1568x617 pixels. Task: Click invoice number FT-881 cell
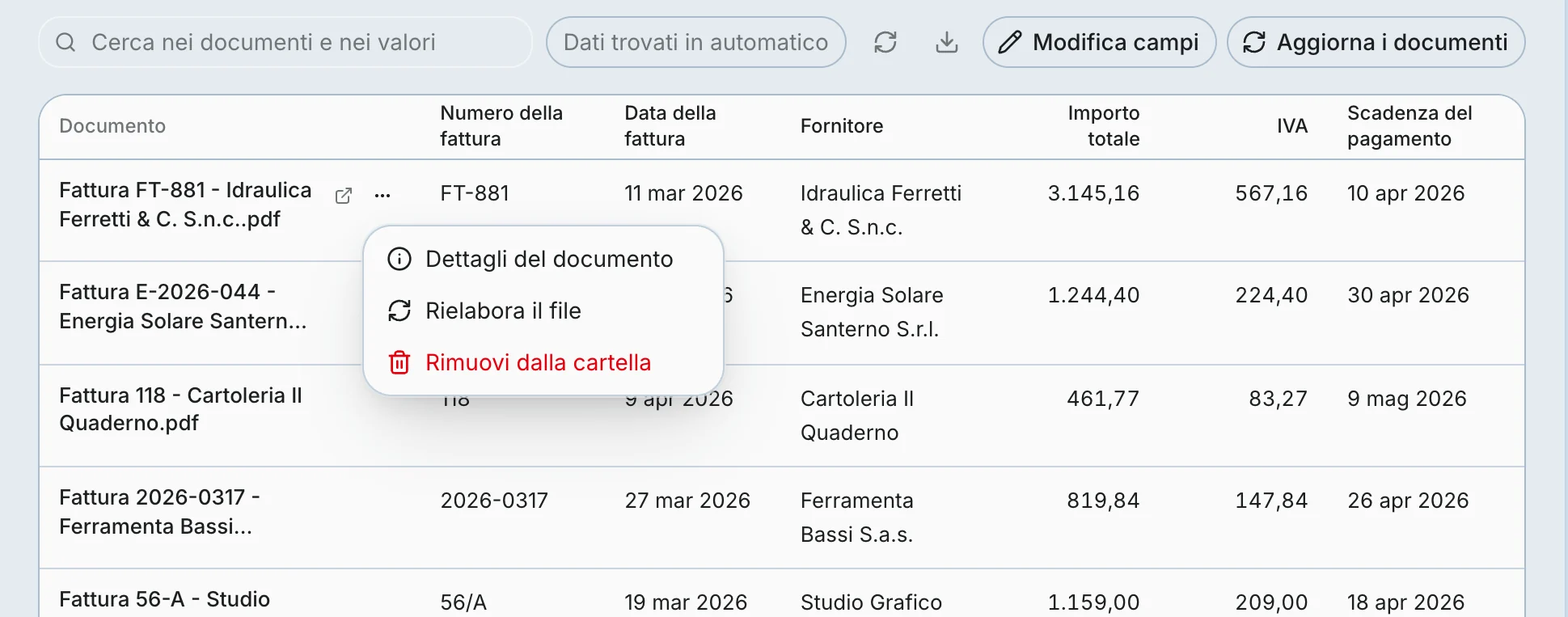pos(475,193)
